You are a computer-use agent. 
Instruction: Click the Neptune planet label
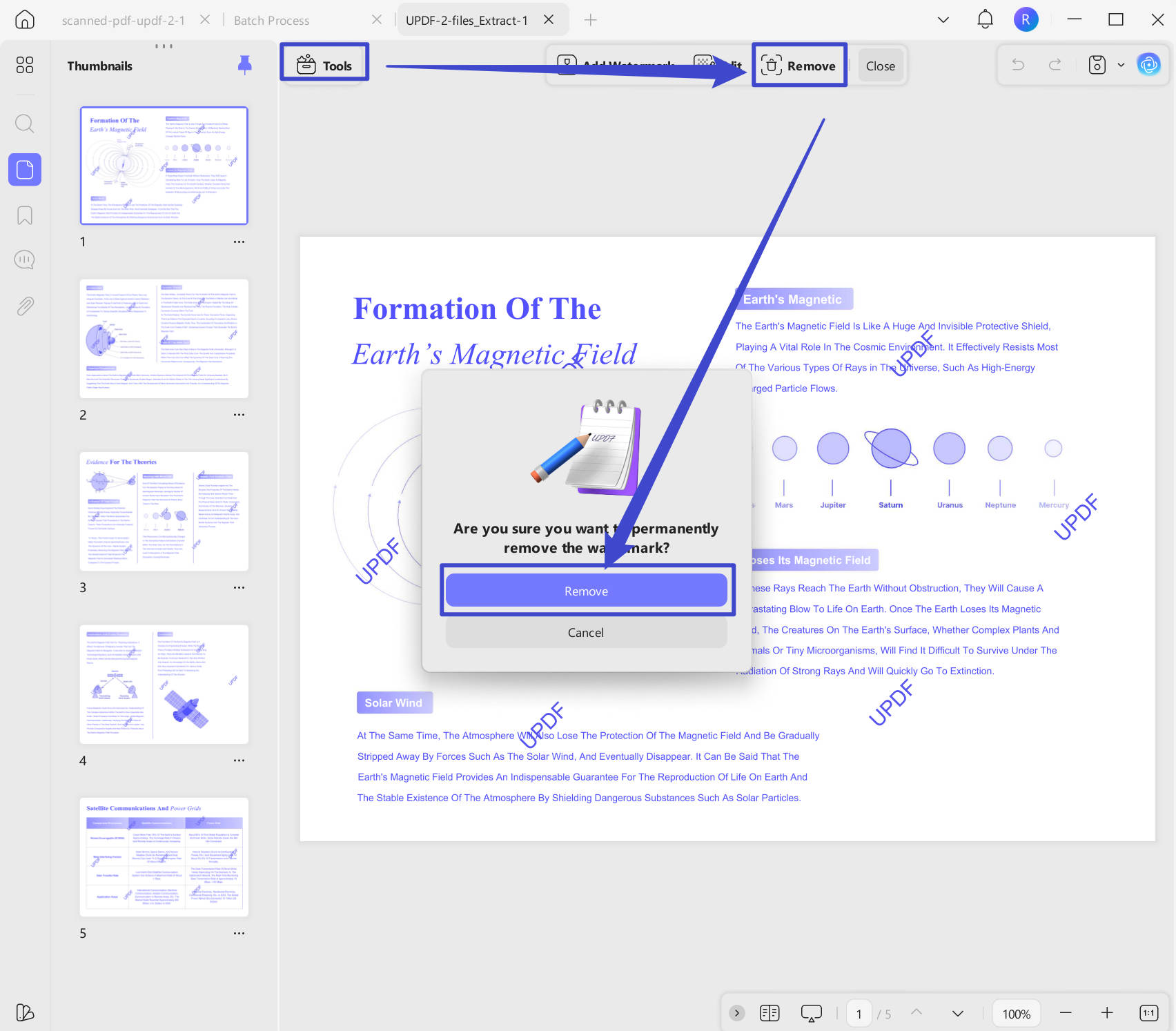pos(1001,505)
